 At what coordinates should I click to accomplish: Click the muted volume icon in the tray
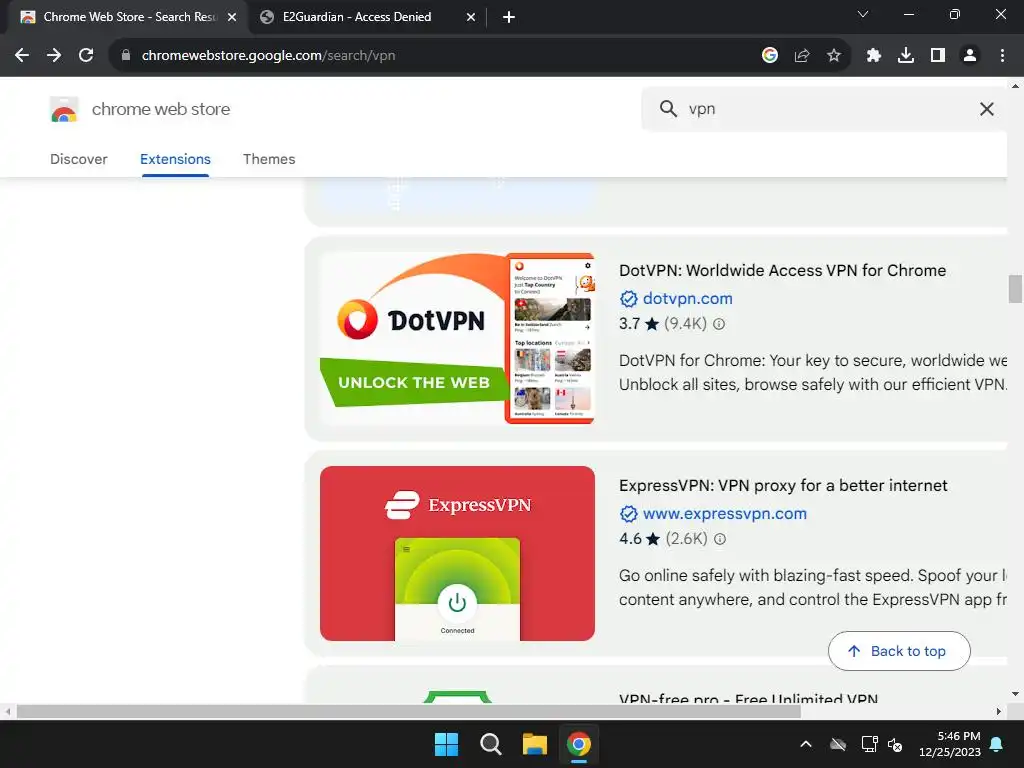[895, 744]
